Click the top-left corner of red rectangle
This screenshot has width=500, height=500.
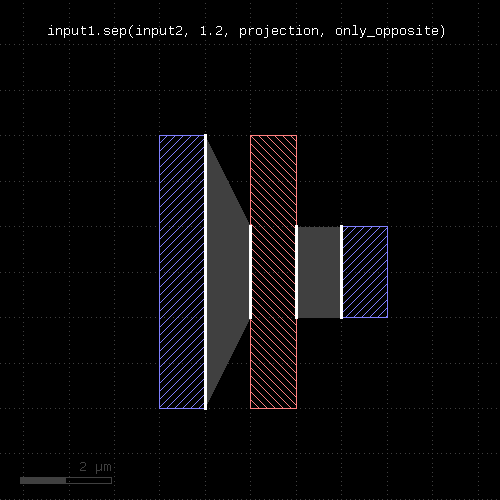pos(250,135)
